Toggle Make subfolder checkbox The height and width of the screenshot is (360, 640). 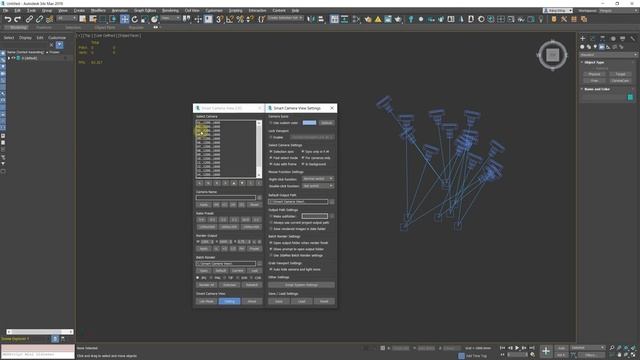click(x=271, y=216)
